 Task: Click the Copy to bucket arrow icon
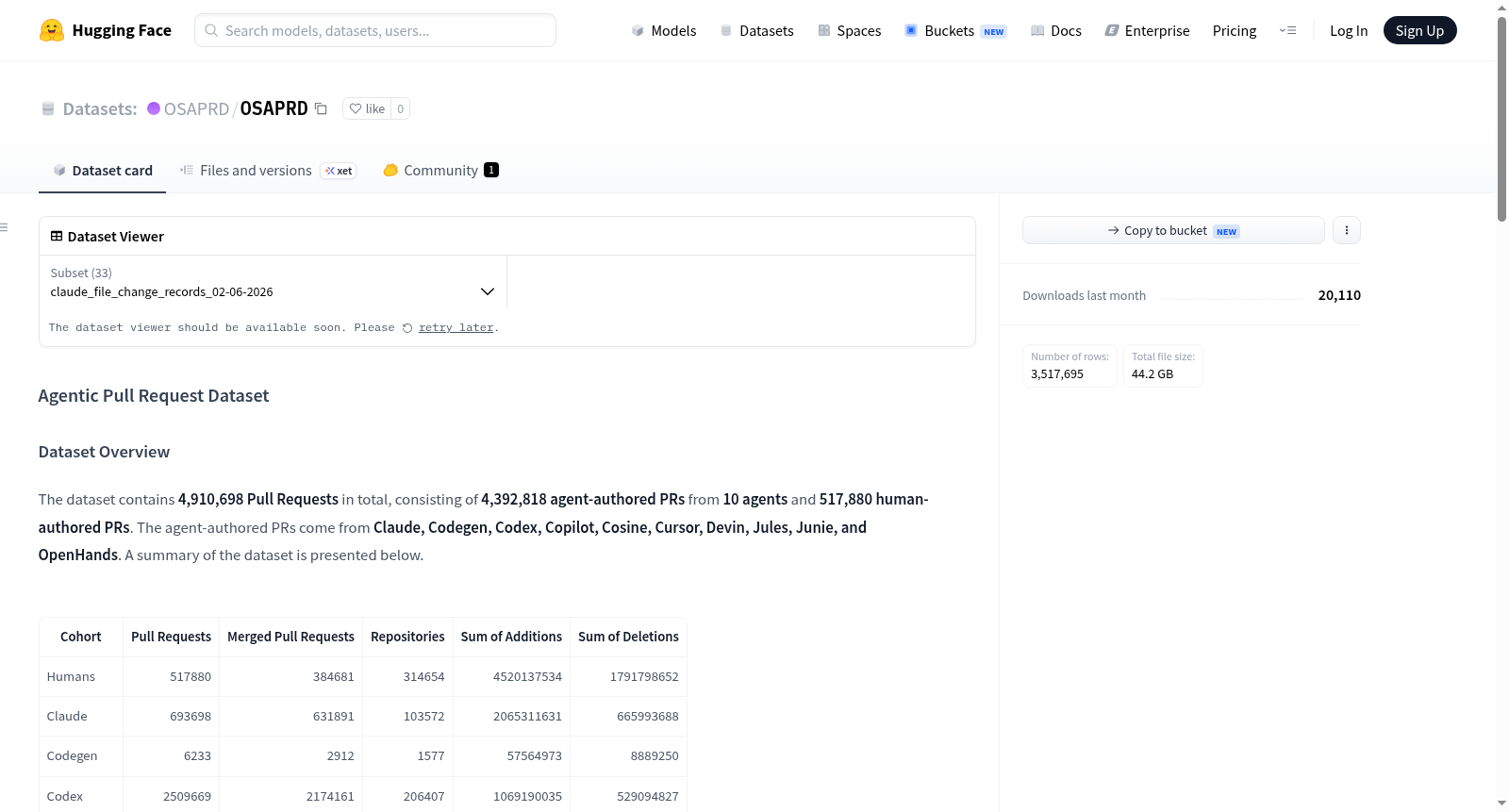click(1114, 230)
